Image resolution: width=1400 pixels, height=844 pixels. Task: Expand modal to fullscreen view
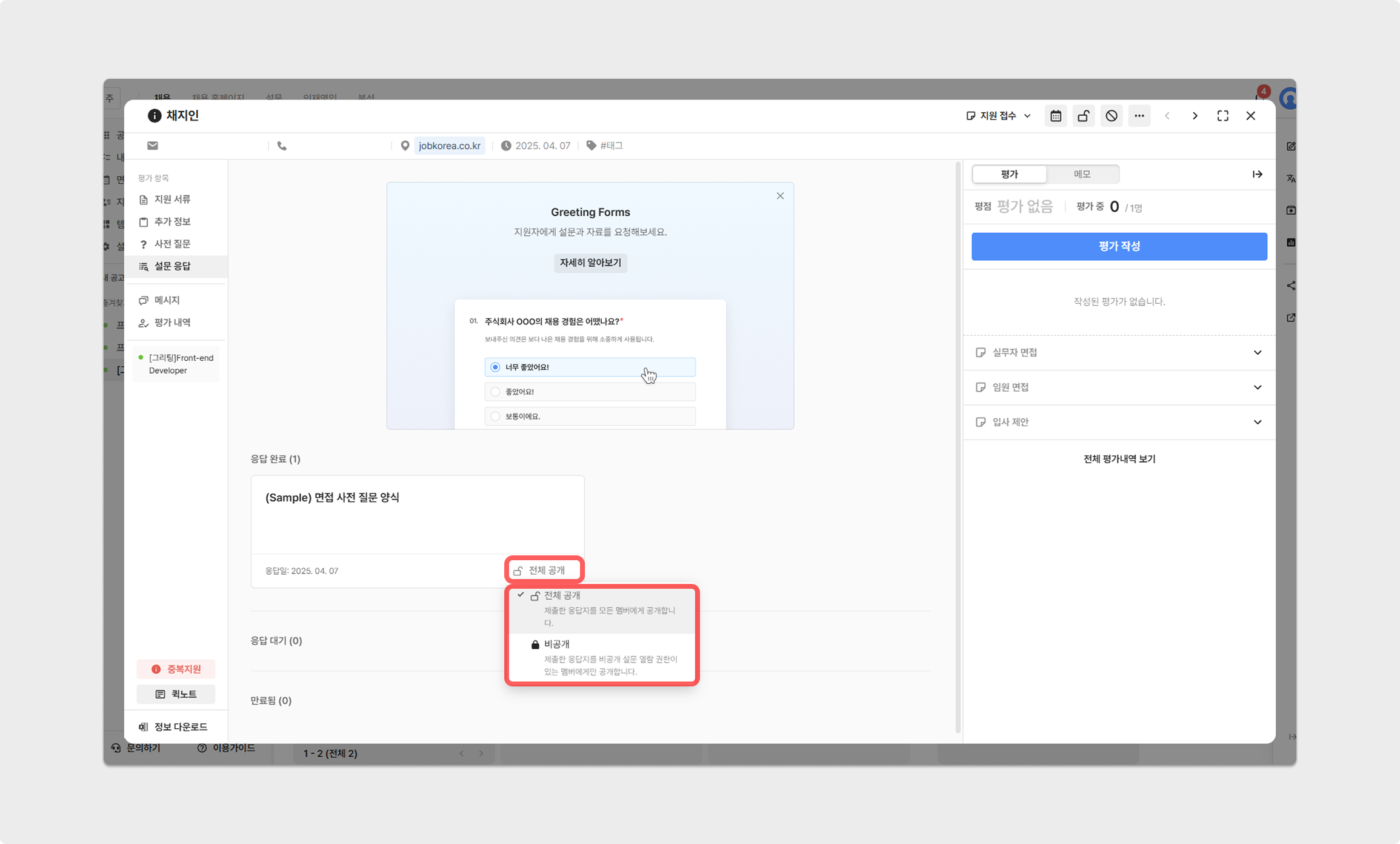click(1222, 116)
